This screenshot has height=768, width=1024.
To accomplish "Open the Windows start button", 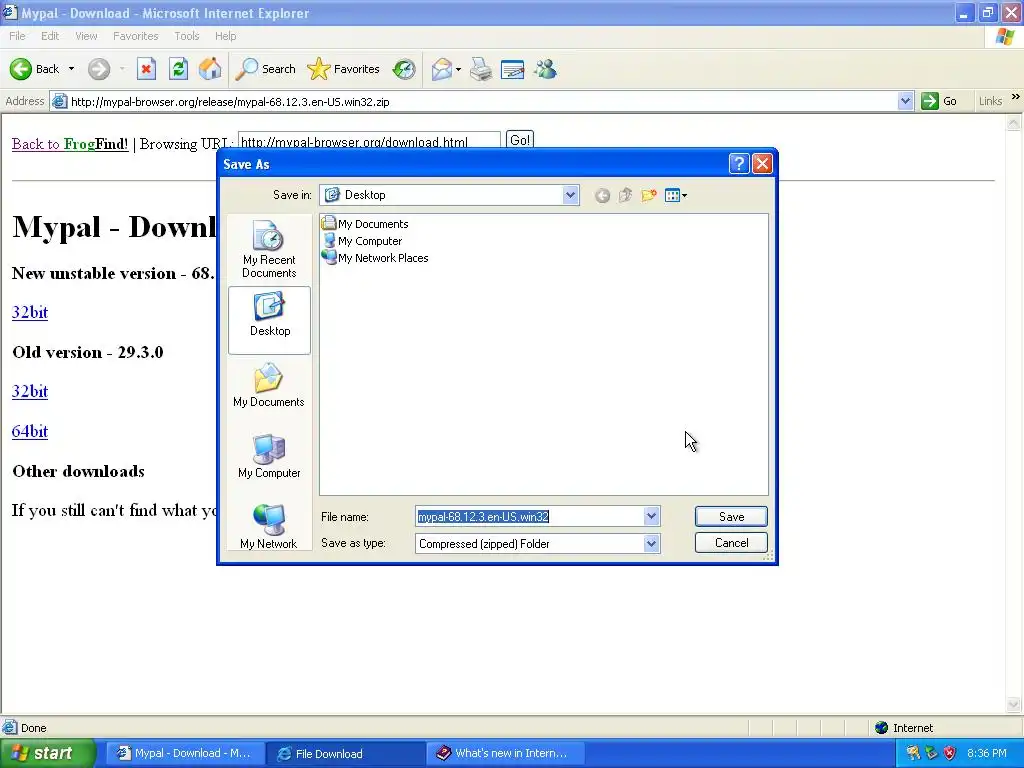I will point(48,753).
